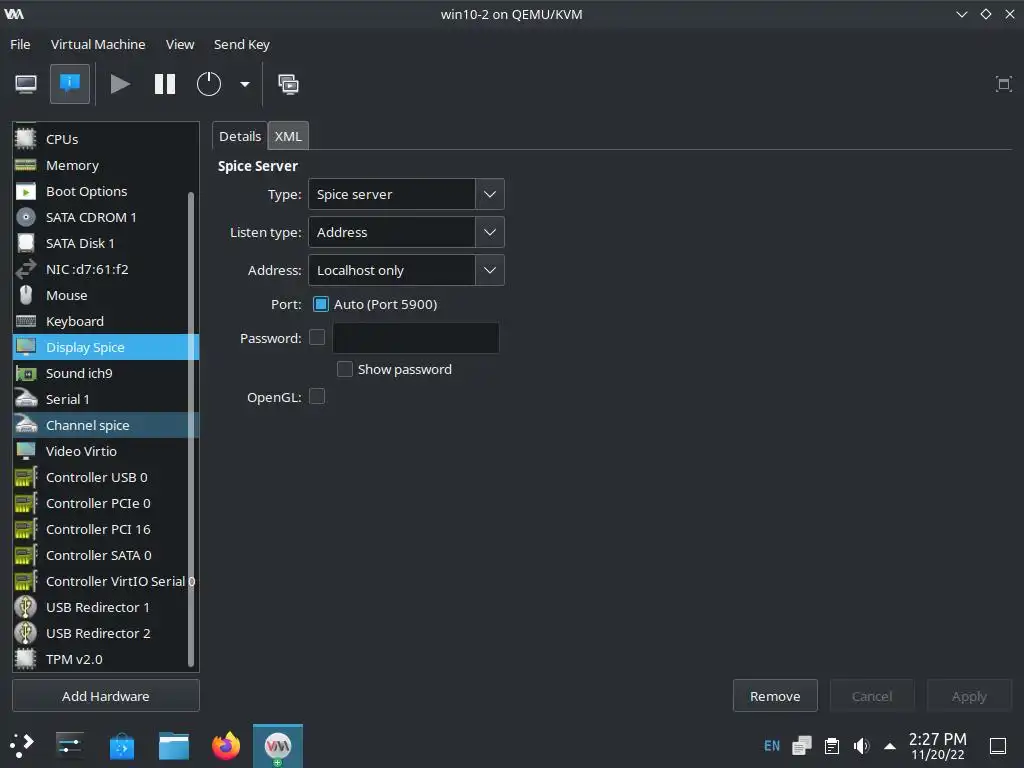Screen dimensions: 1024x768
Task: Shut down the virtual machine
Action: (209, 84)
